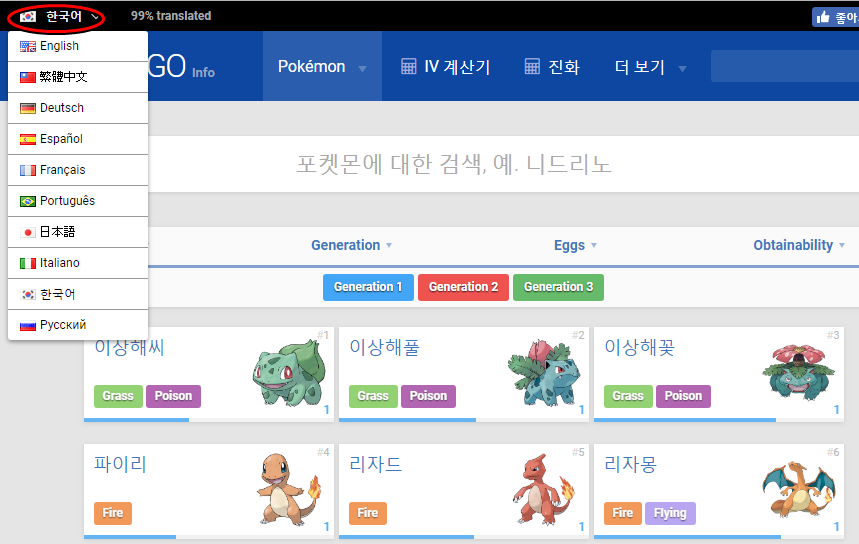Screen dimensions: 859x544
Task: Click the Italian flag icon
Action: point(28,264)
